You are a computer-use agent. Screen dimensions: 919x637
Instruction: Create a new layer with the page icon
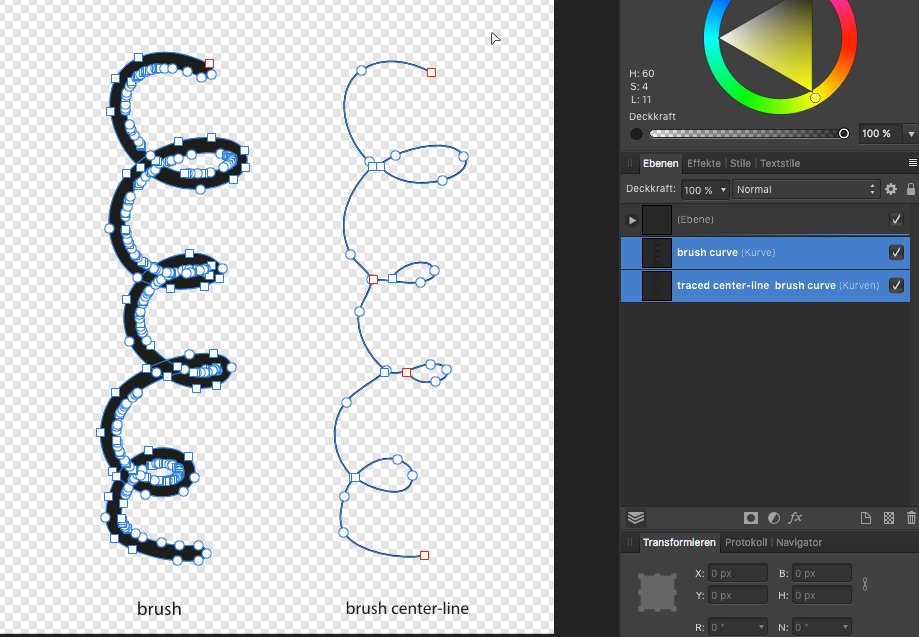tap(865, 518)
